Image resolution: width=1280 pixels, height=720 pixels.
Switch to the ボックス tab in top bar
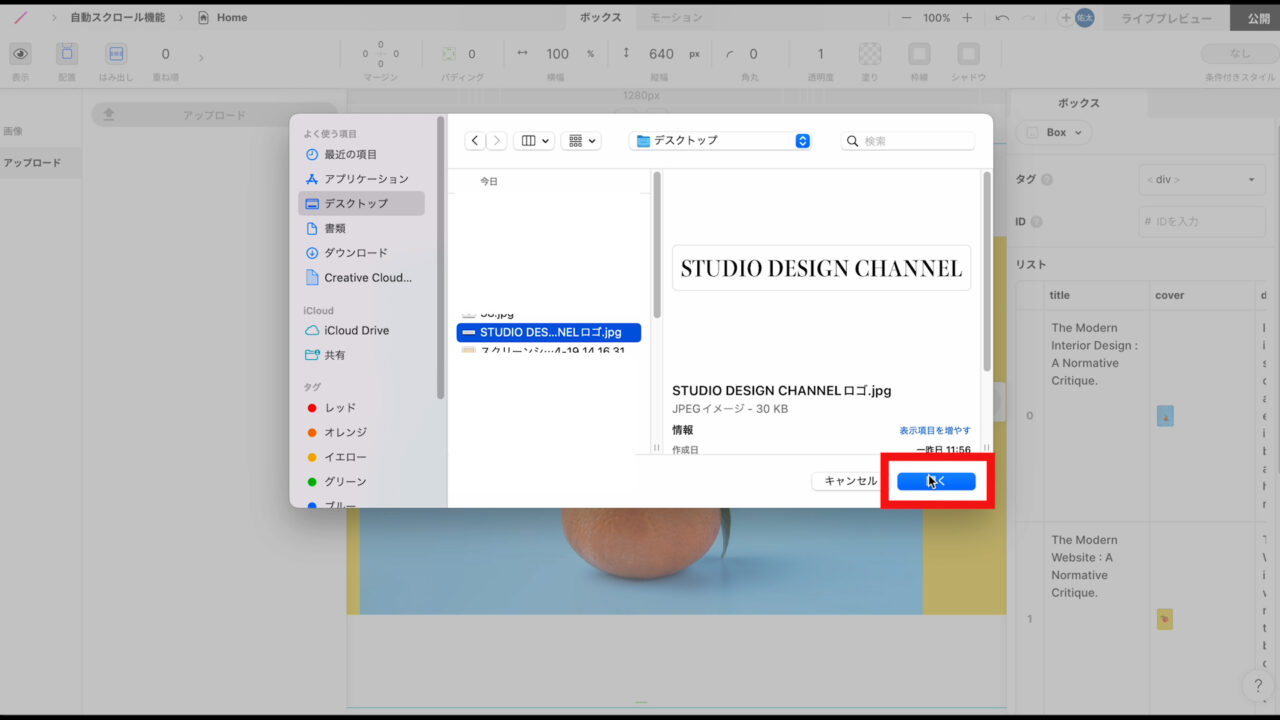click(x=600, y=17)
